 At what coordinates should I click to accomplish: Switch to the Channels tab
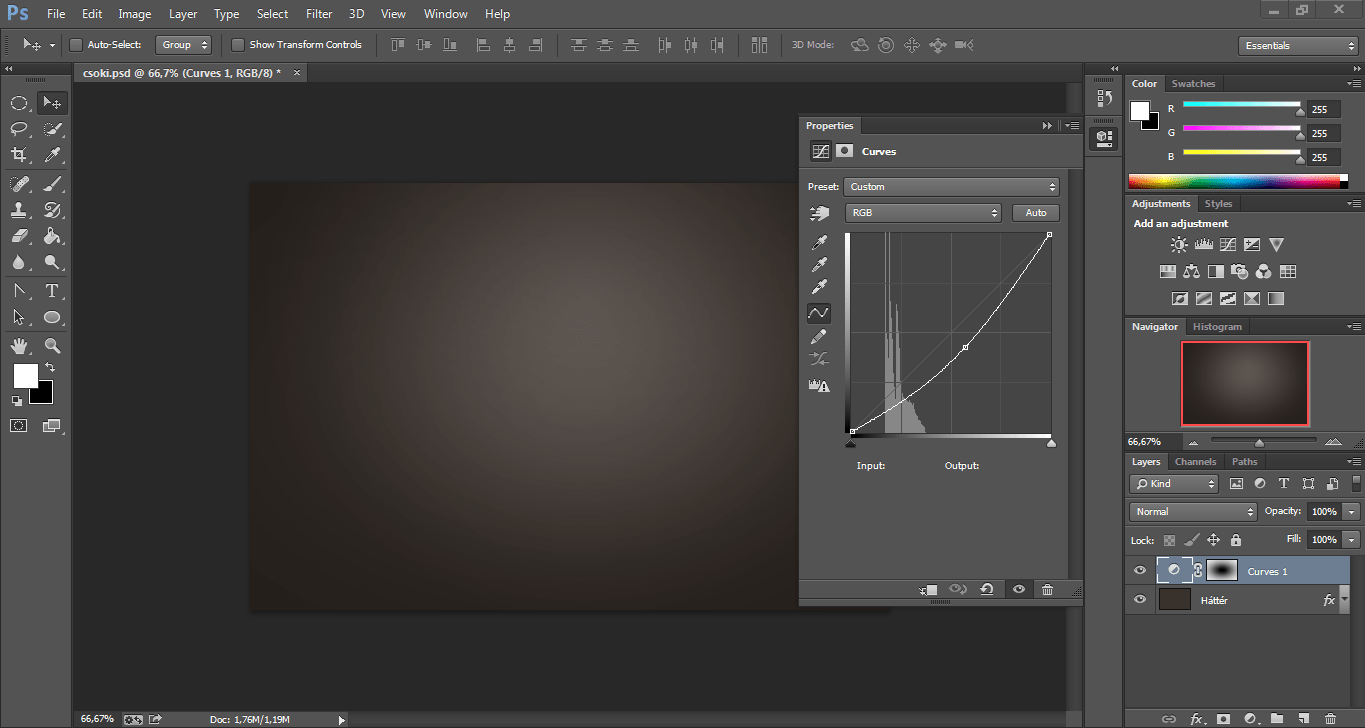coord(1195,462)
